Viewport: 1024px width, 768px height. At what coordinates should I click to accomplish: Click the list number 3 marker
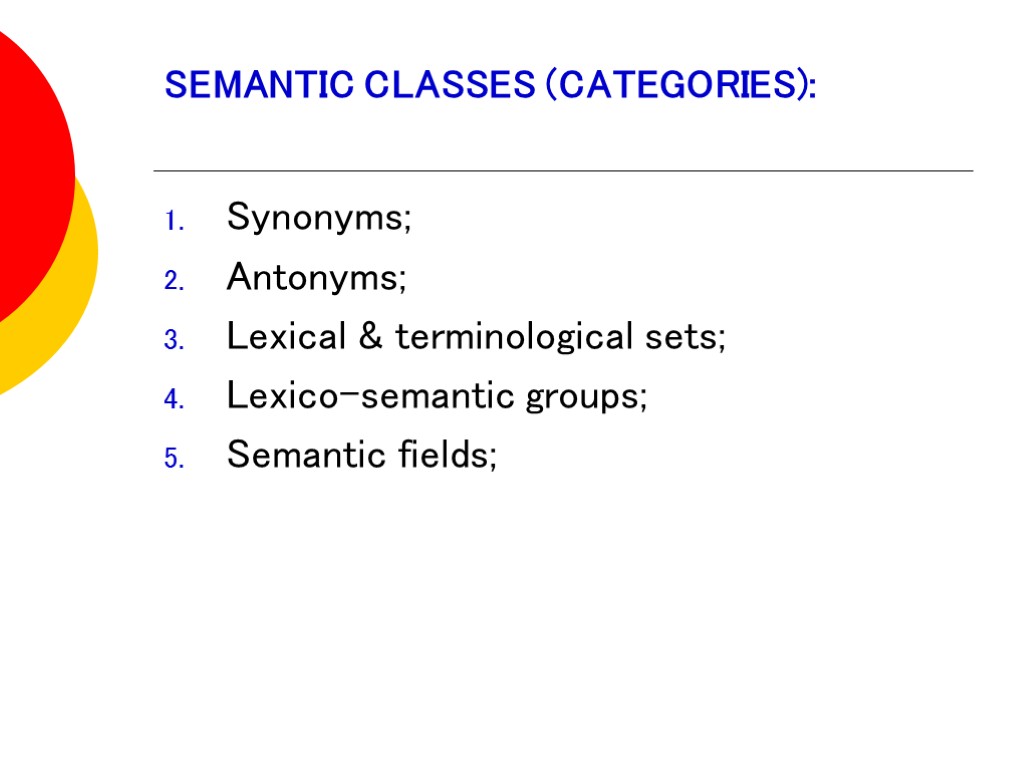[171, 341]
